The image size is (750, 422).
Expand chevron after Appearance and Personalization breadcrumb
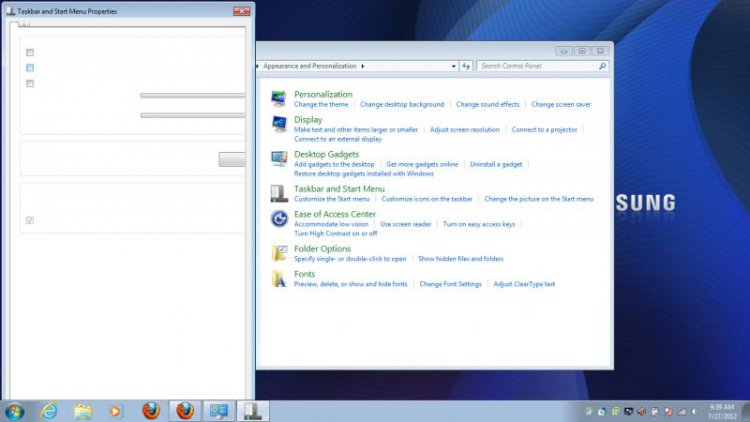click(x=363, y=66)
